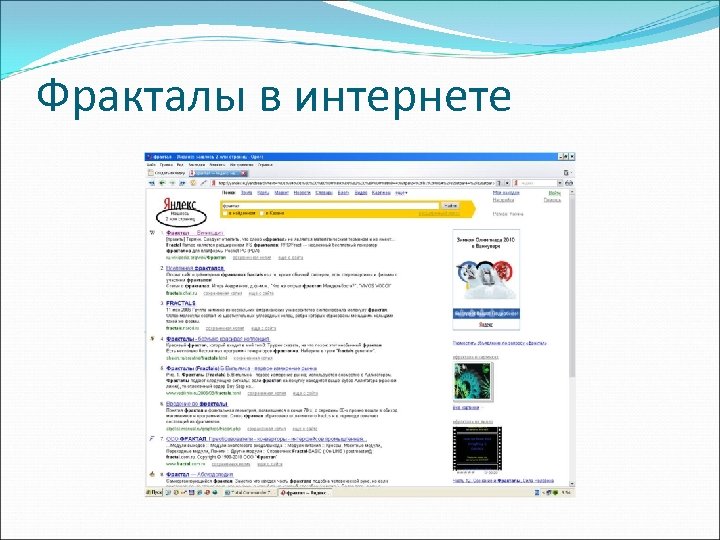
Task: Open the fourth result about Фракталы коллекция
Action: pos(218,338)
